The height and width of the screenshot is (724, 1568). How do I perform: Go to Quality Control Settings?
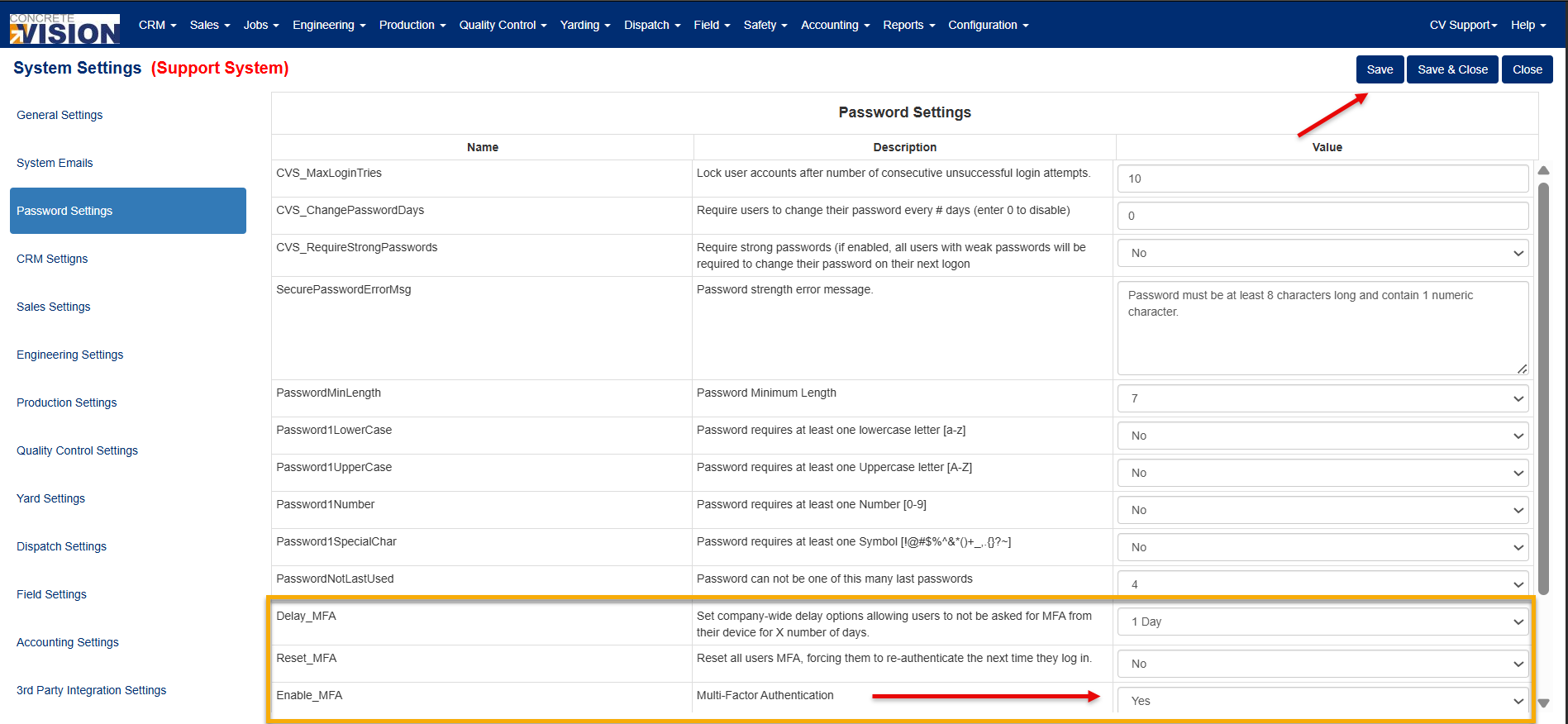[78, 450]
